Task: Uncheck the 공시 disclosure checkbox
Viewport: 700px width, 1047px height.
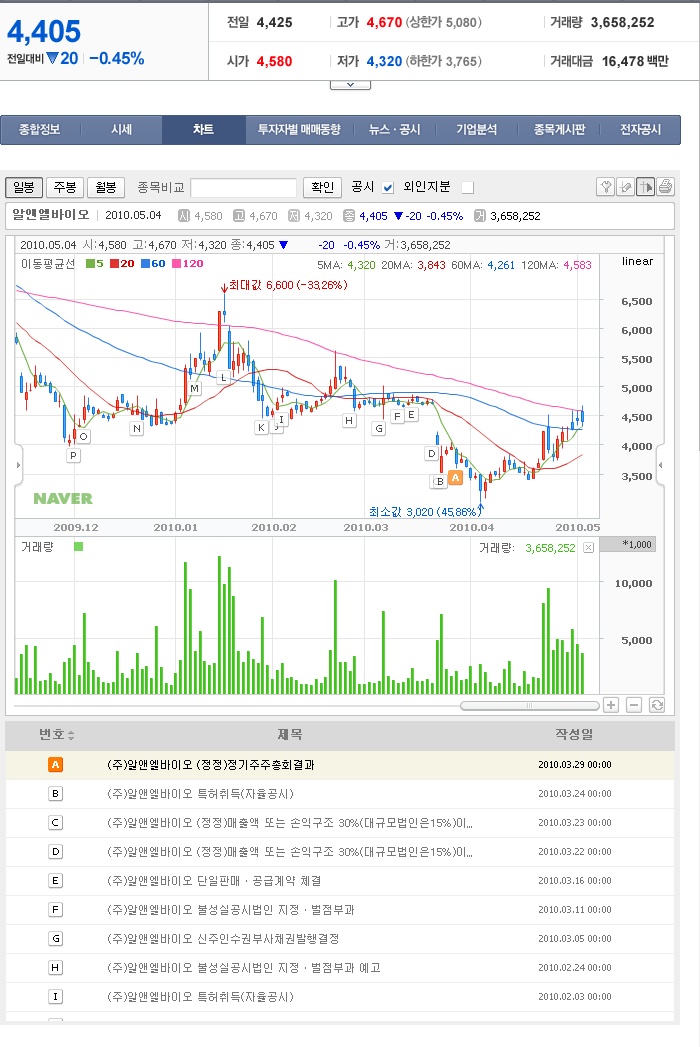Action: pyautogui.click(x=387, y=188)
